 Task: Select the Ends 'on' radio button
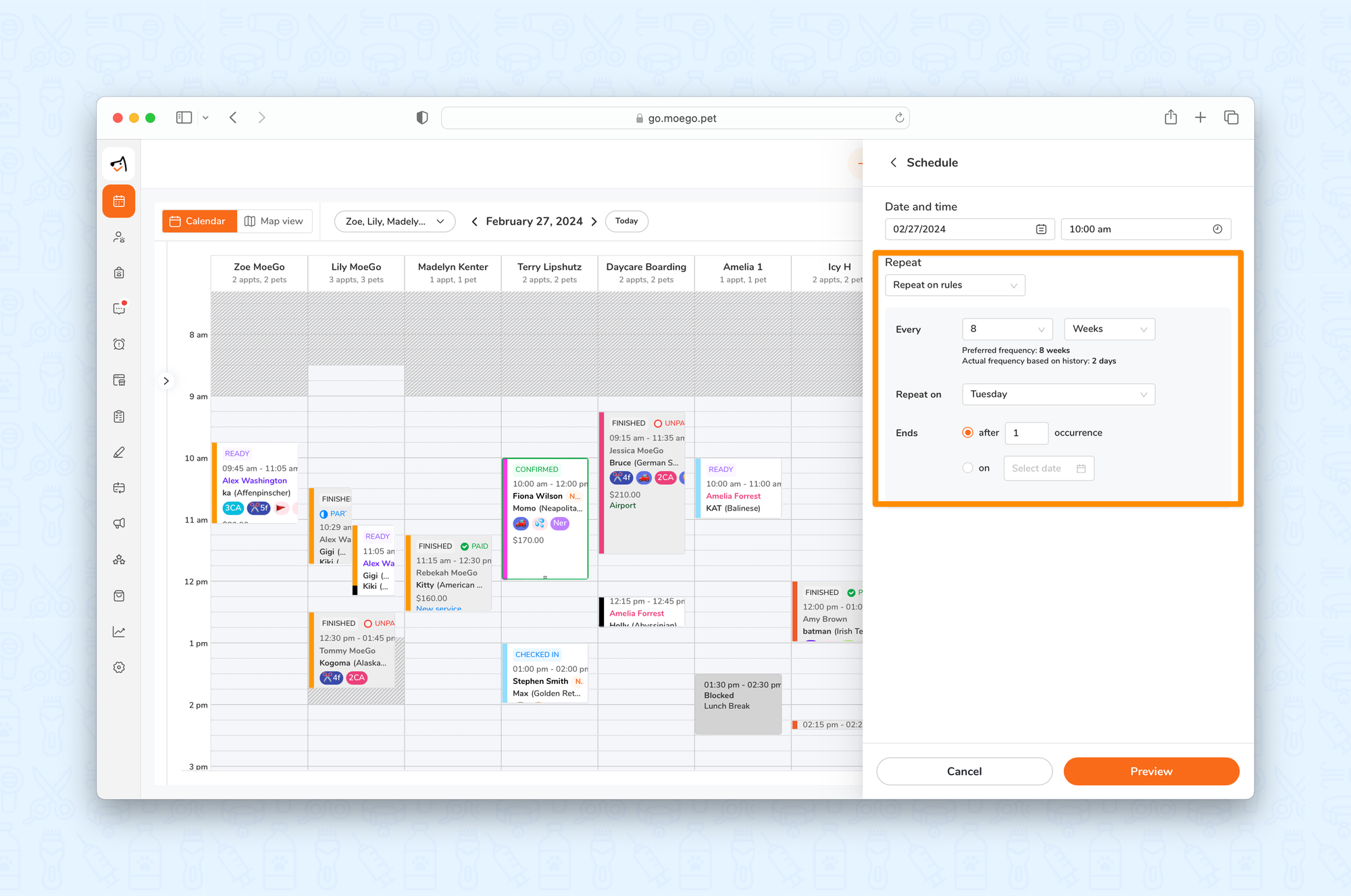968,468
